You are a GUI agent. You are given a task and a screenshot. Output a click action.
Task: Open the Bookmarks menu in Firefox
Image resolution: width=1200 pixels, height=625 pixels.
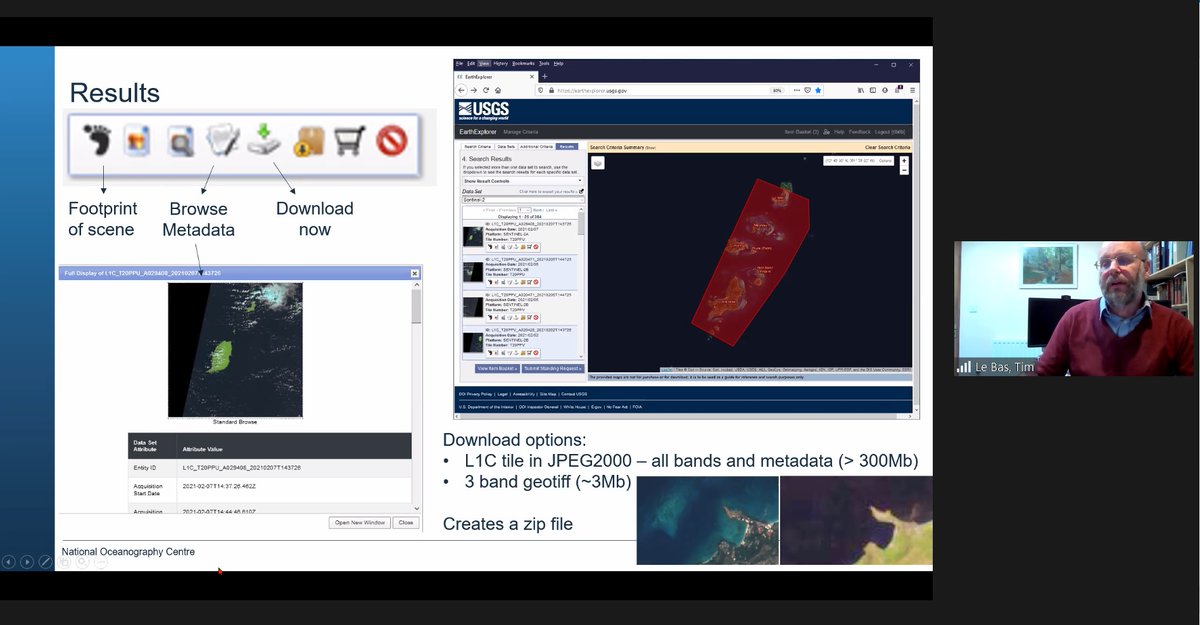tap(523, 63)
